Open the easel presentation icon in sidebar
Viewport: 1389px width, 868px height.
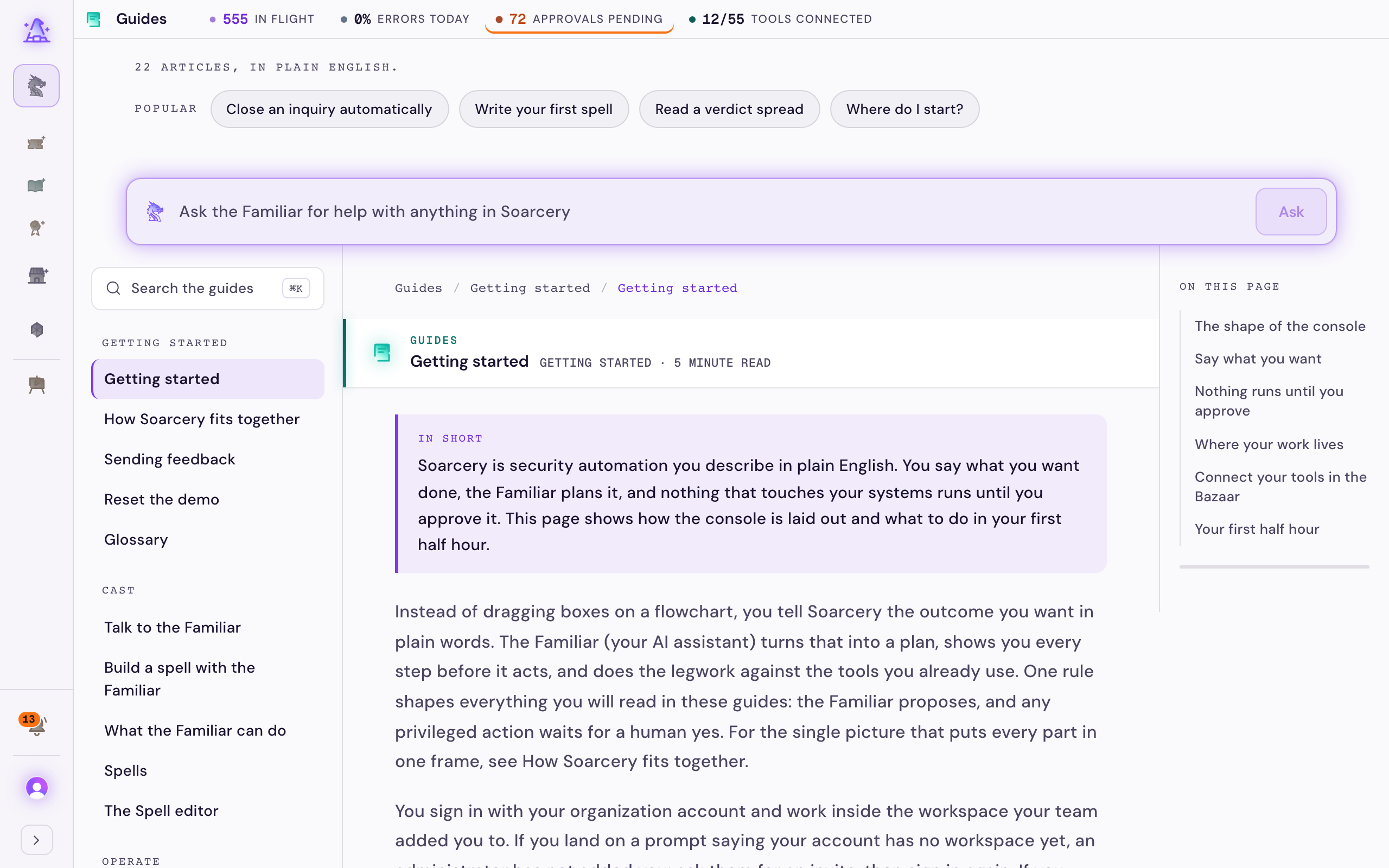click(36, 385)
